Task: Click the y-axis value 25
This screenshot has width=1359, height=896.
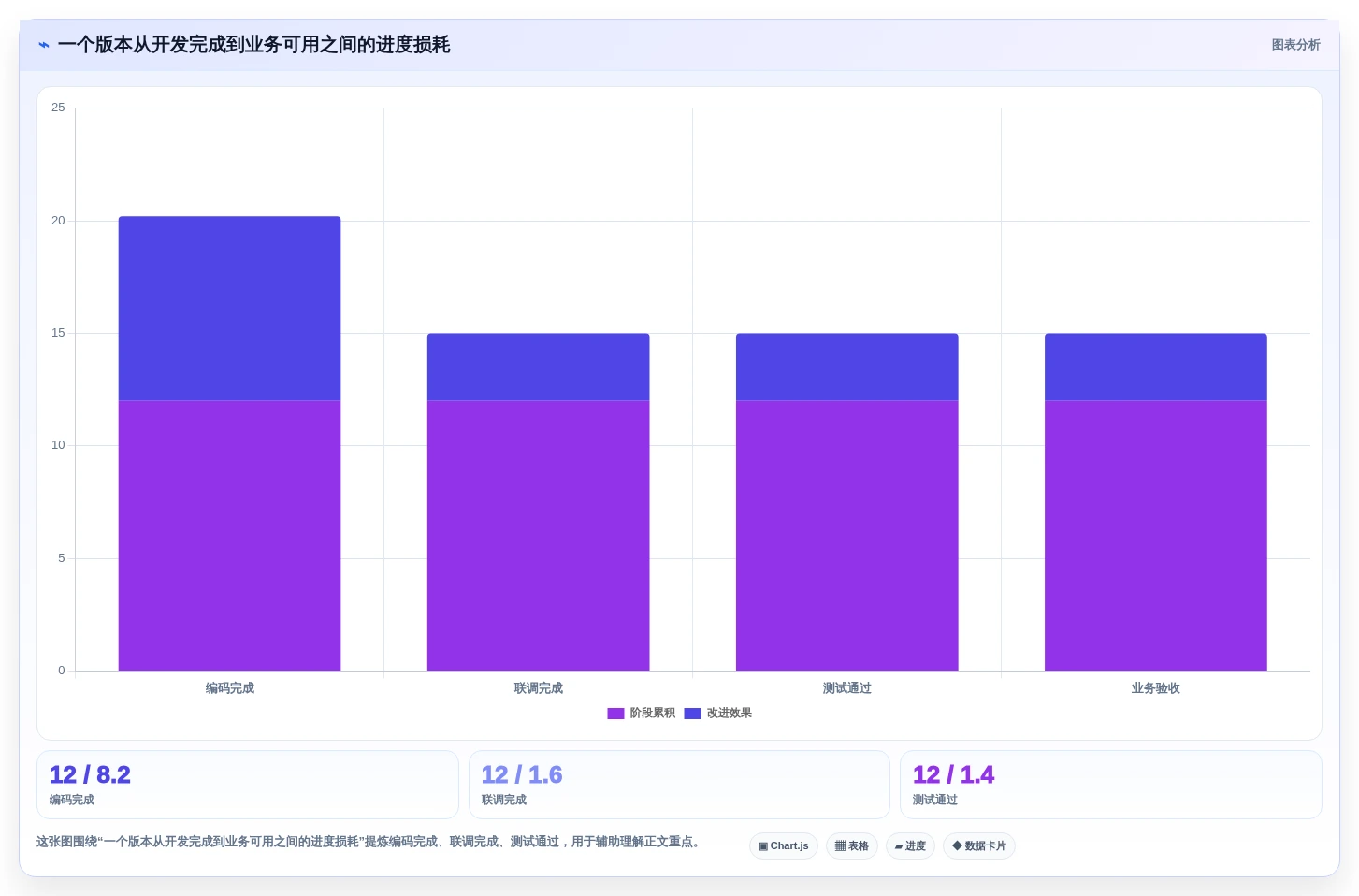Action: pos(58,108)
